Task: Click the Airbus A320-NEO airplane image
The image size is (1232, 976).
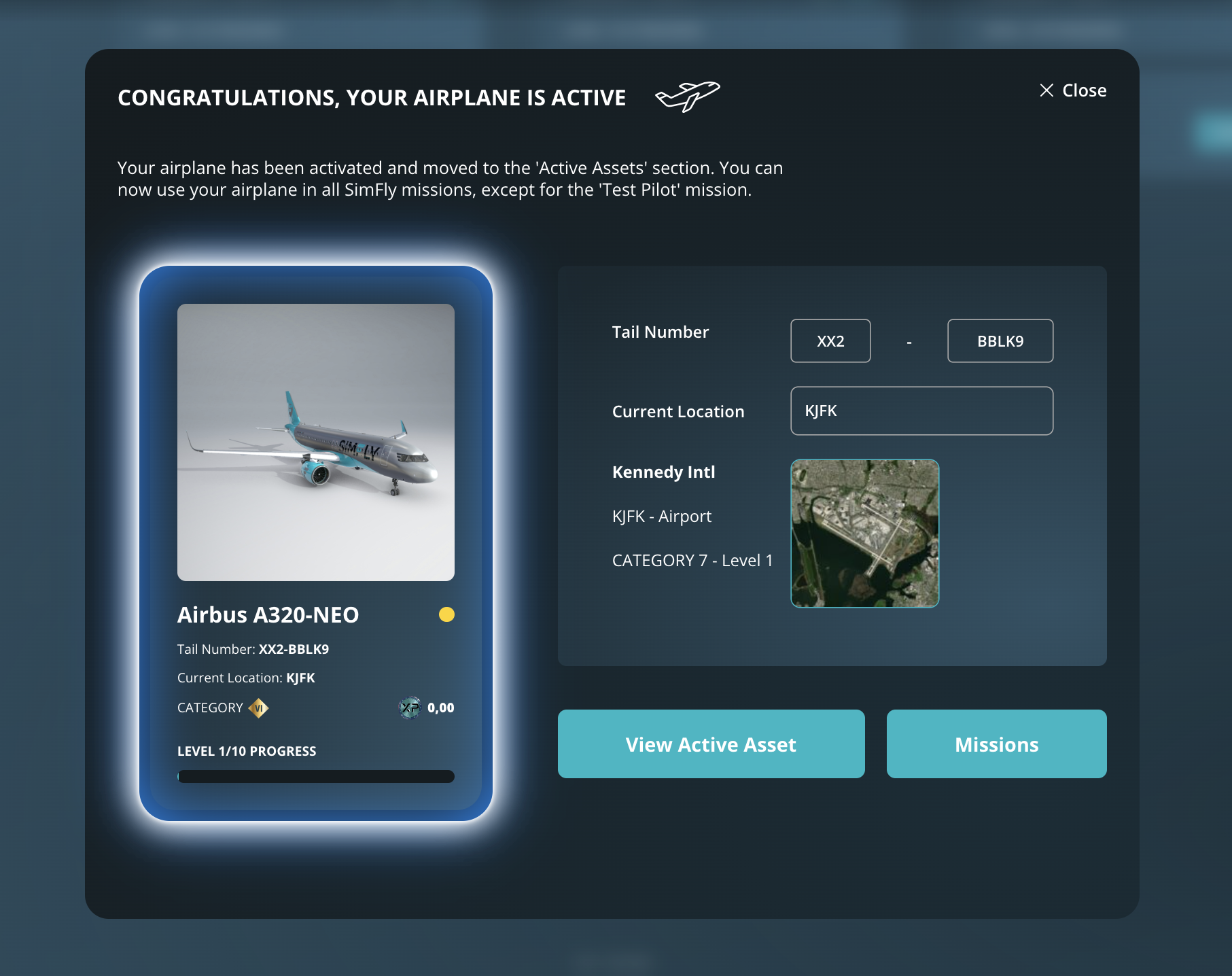Action: click(x=316, y=442)
